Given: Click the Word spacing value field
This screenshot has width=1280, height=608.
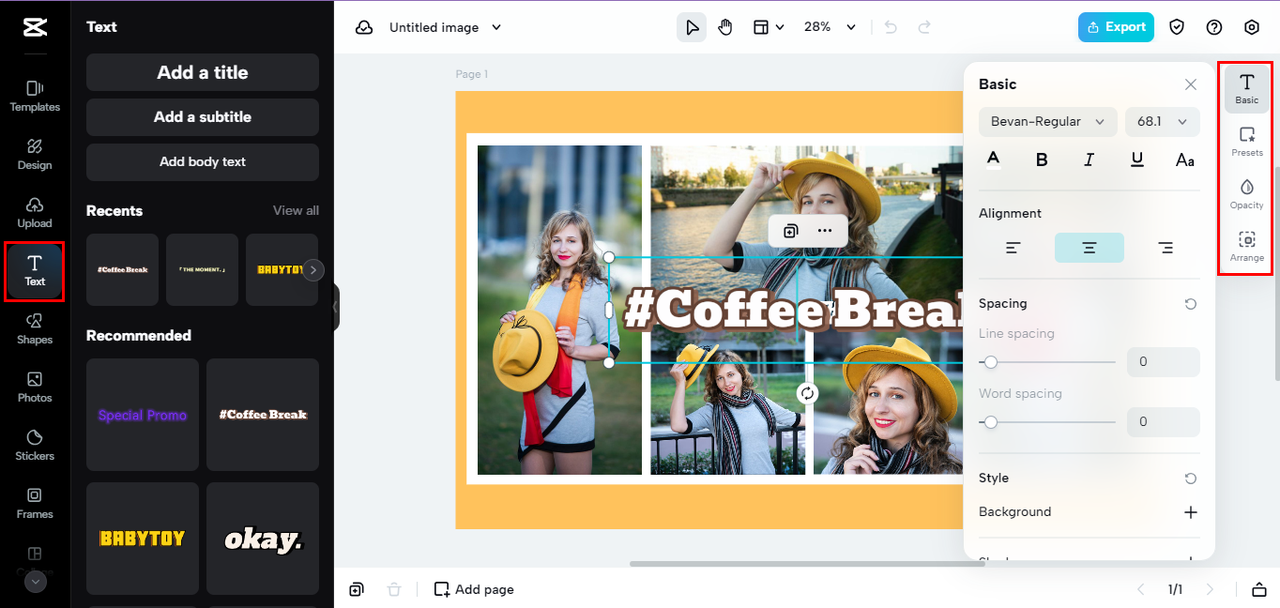Looking at the screenshot, I should click(1163, 422).
